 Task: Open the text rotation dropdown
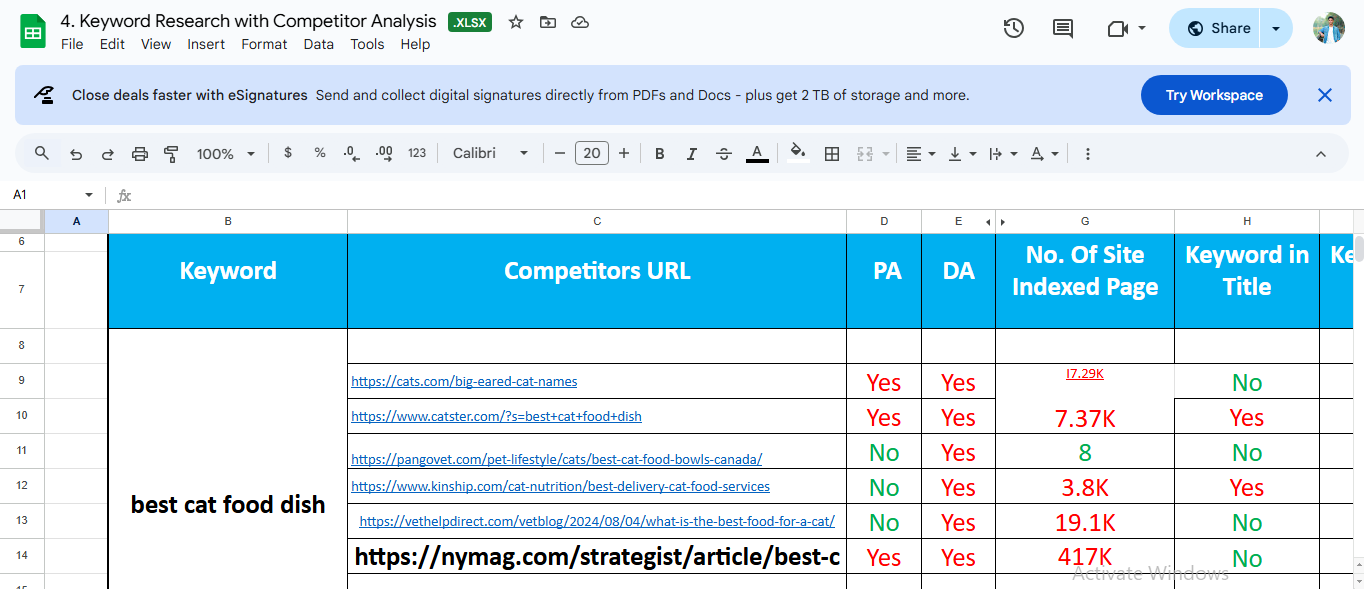pyautogui.click(x=1044, y=153)
